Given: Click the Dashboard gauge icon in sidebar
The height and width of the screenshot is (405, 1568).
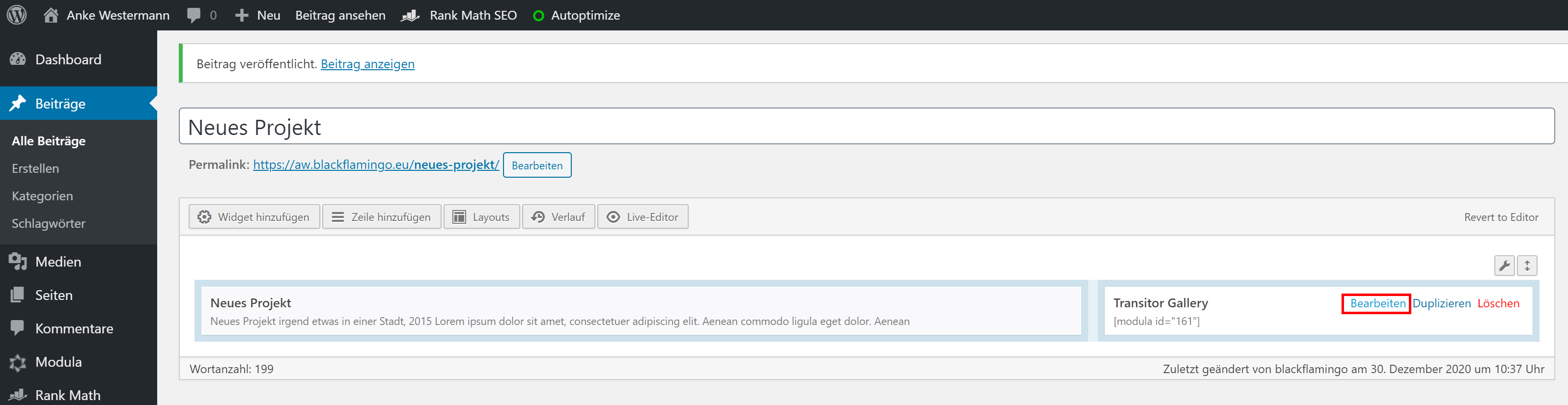Looking at the screenshot, I should tap(18, 59).
